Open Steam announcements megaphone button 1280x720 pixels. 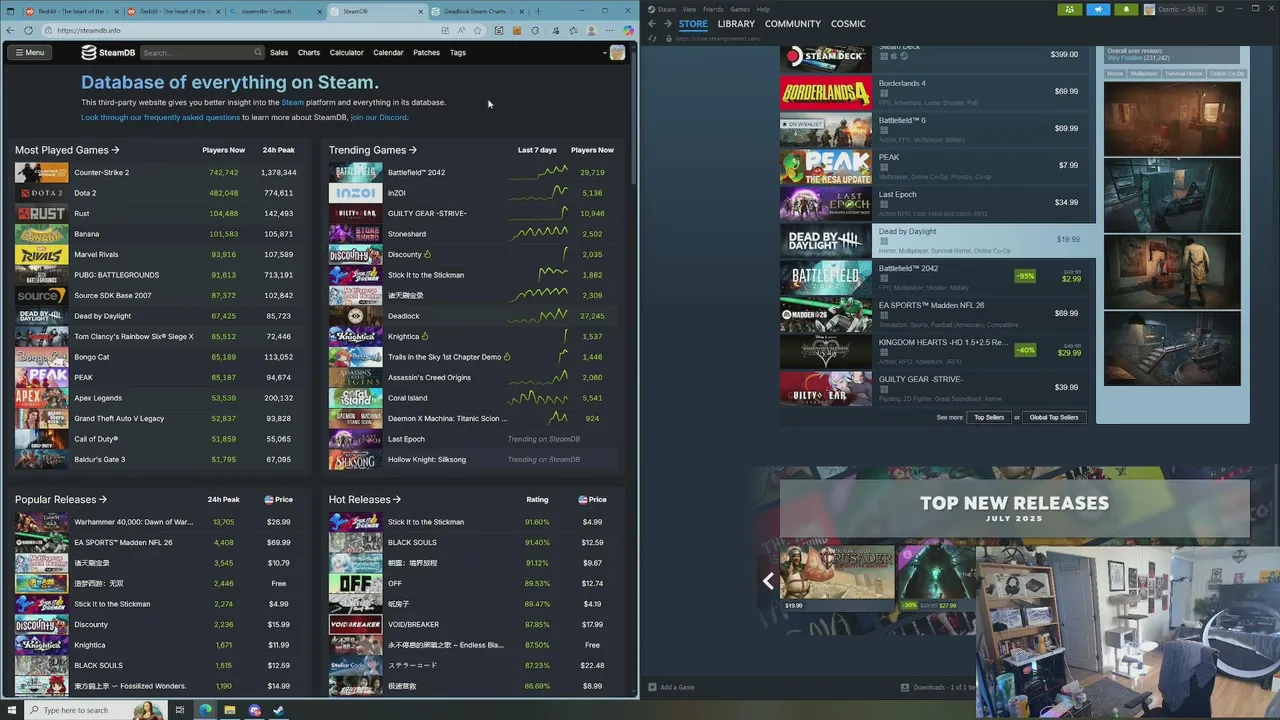pos(1098,9)
